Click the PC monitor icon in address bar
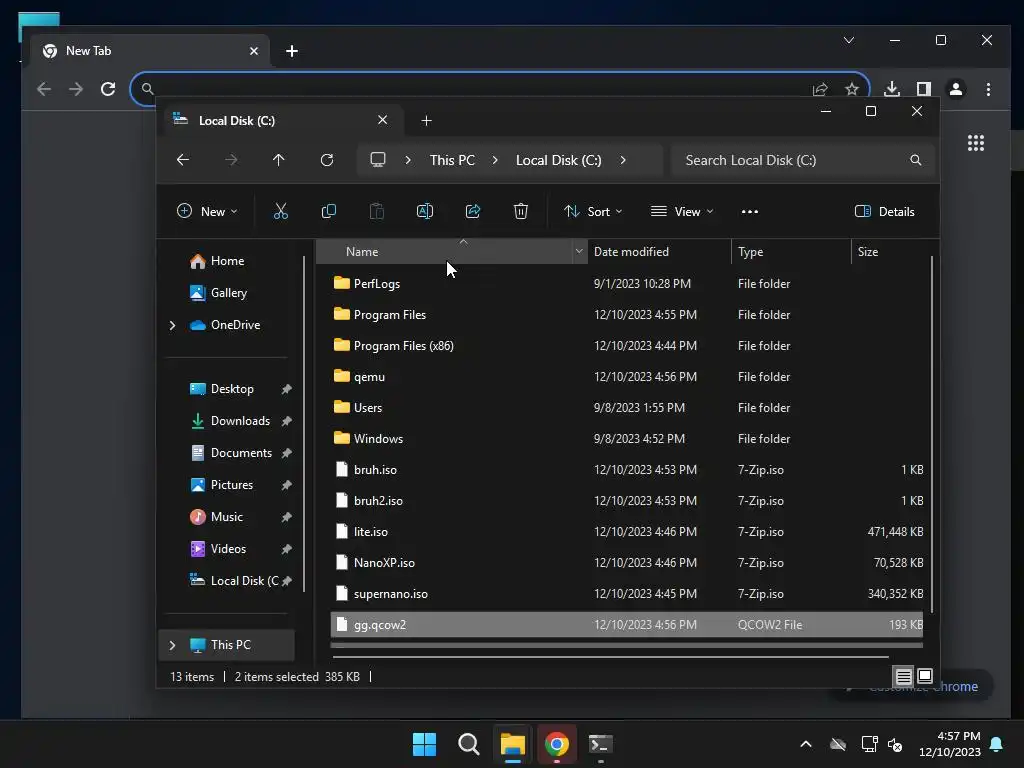This screenshot has height=768, width=1024. pyautogui.click(x=377, y=160)
